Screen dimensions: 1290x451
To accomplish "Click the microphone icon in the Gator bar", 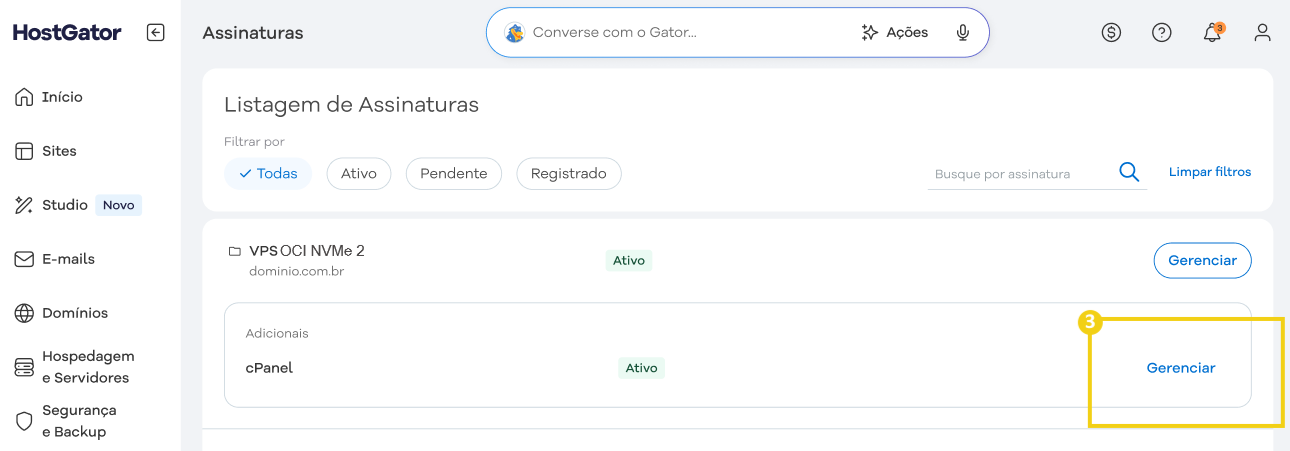I will (x=963, y=33).
